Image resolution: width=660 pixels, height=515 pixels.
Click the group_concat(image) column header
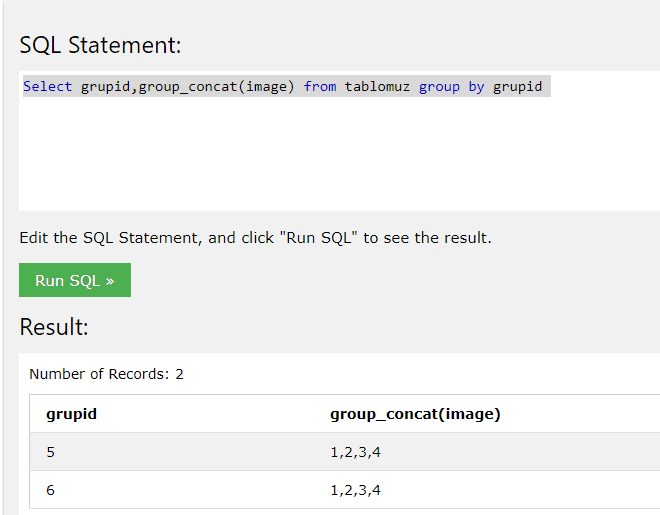coord(415,414)
